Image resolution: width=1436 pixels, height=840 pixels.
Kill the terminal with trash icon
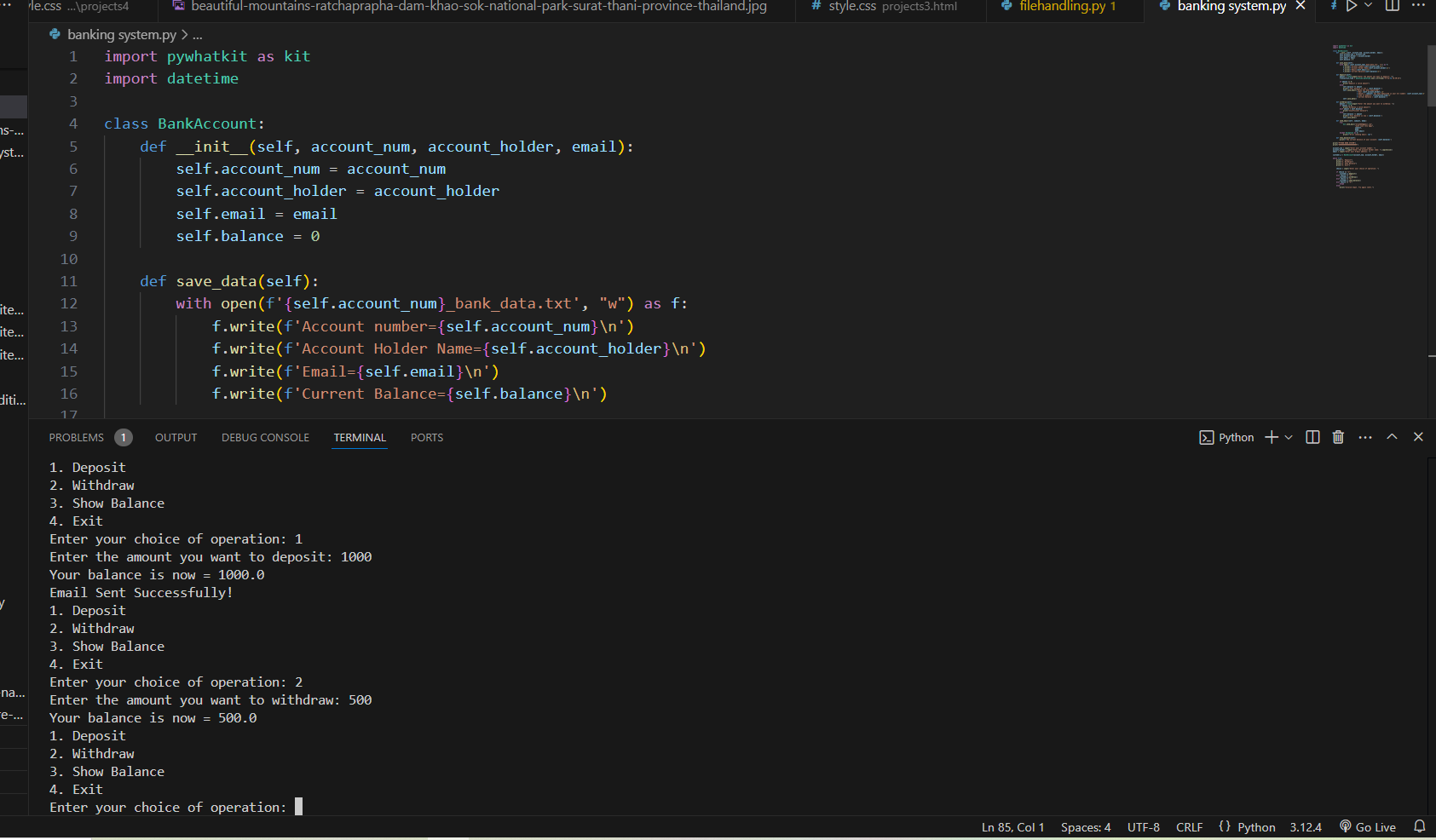[x=1338, y=437]
